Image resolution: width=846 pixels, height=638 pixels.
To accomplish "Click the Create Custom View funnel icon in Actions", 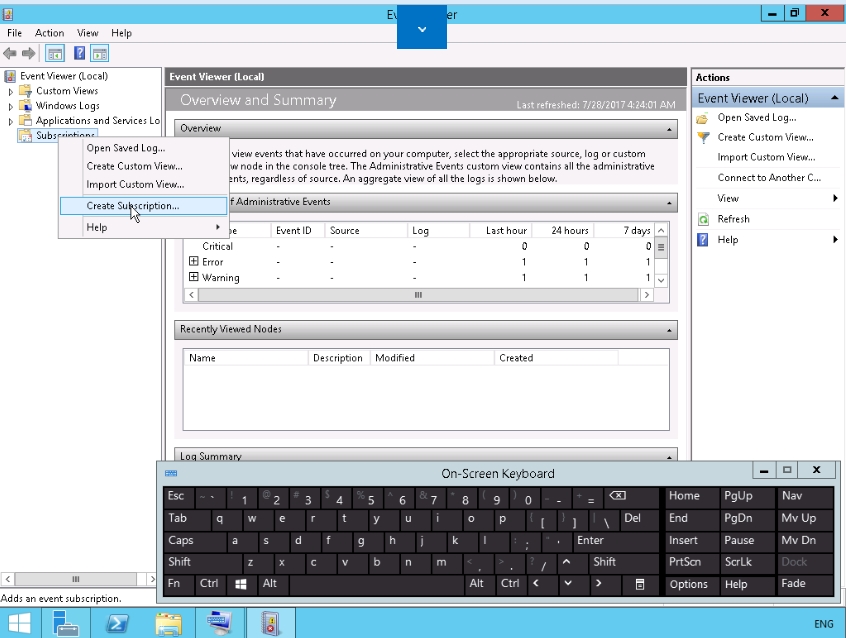I will coord(703,138).
